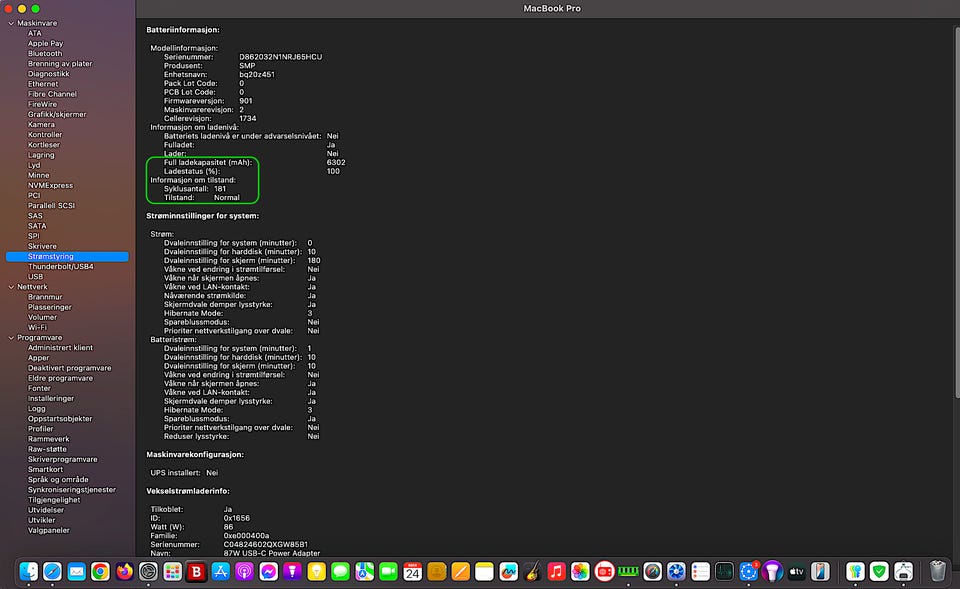Select Bluetooth in the sidebar

tap(44, 53)
